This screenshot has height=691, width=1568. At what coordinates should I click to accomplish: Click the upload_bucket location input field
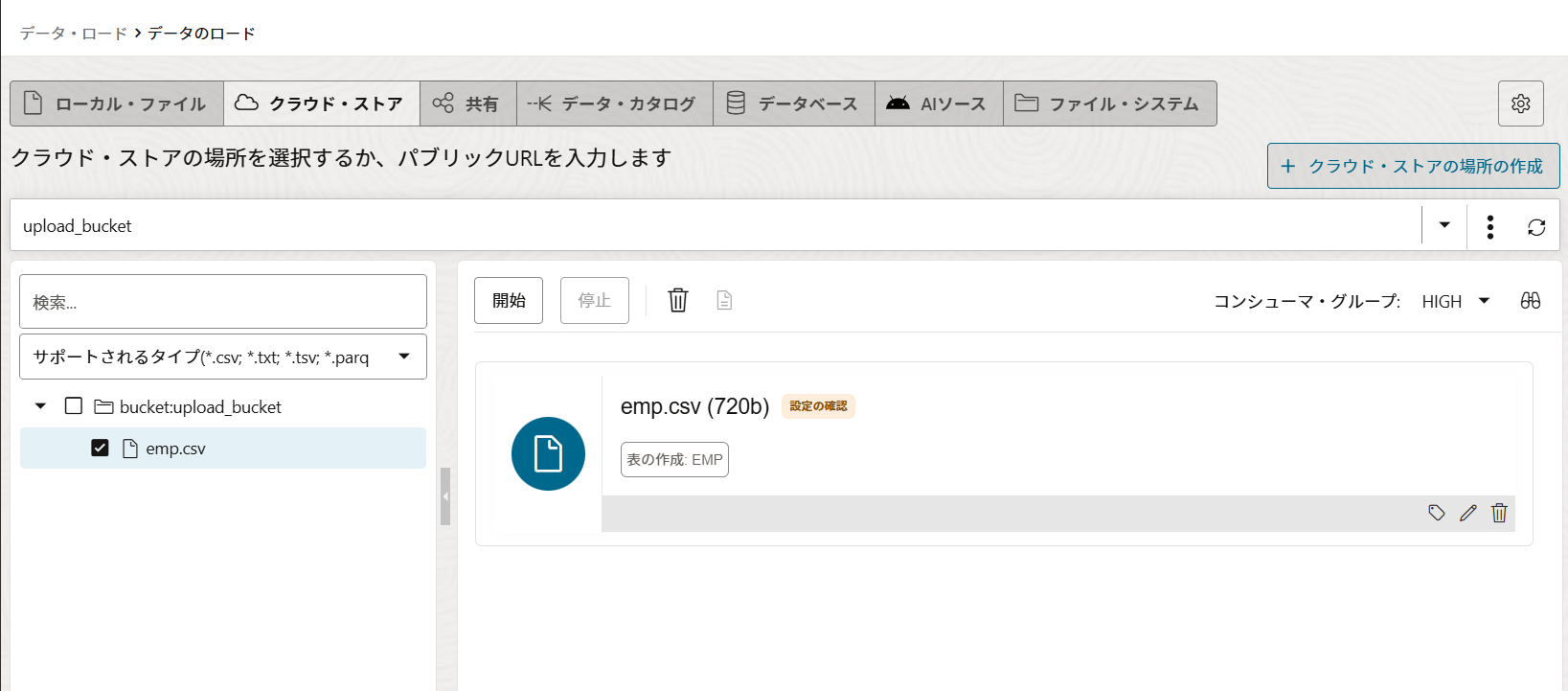click(716, 225)
